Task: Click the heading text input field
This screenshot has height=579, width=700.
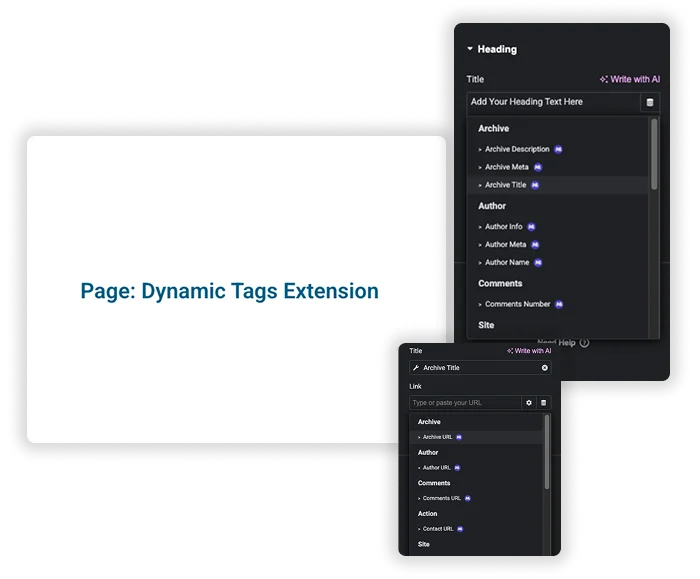Action: 553,102
